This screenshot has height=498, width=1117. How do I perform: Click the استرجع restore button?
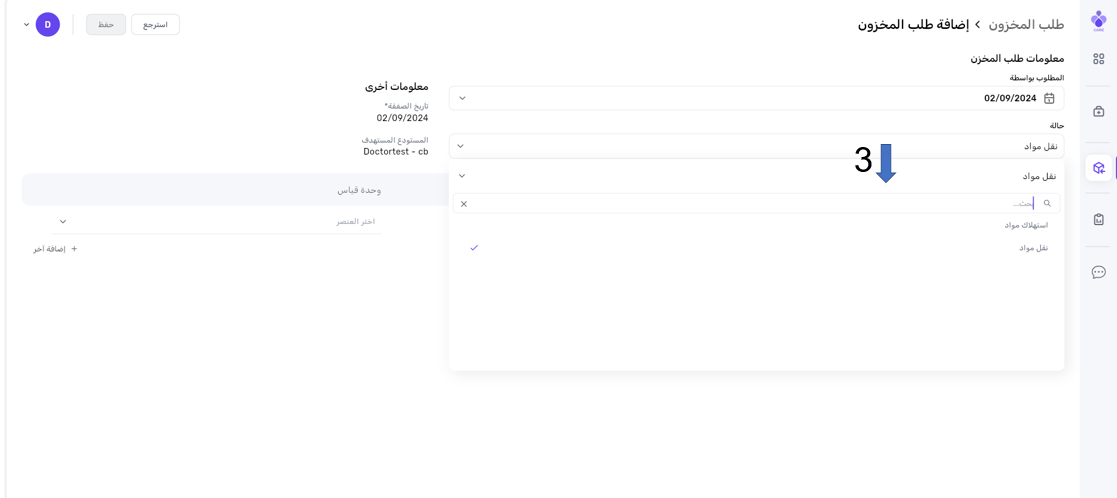[155, 25]
